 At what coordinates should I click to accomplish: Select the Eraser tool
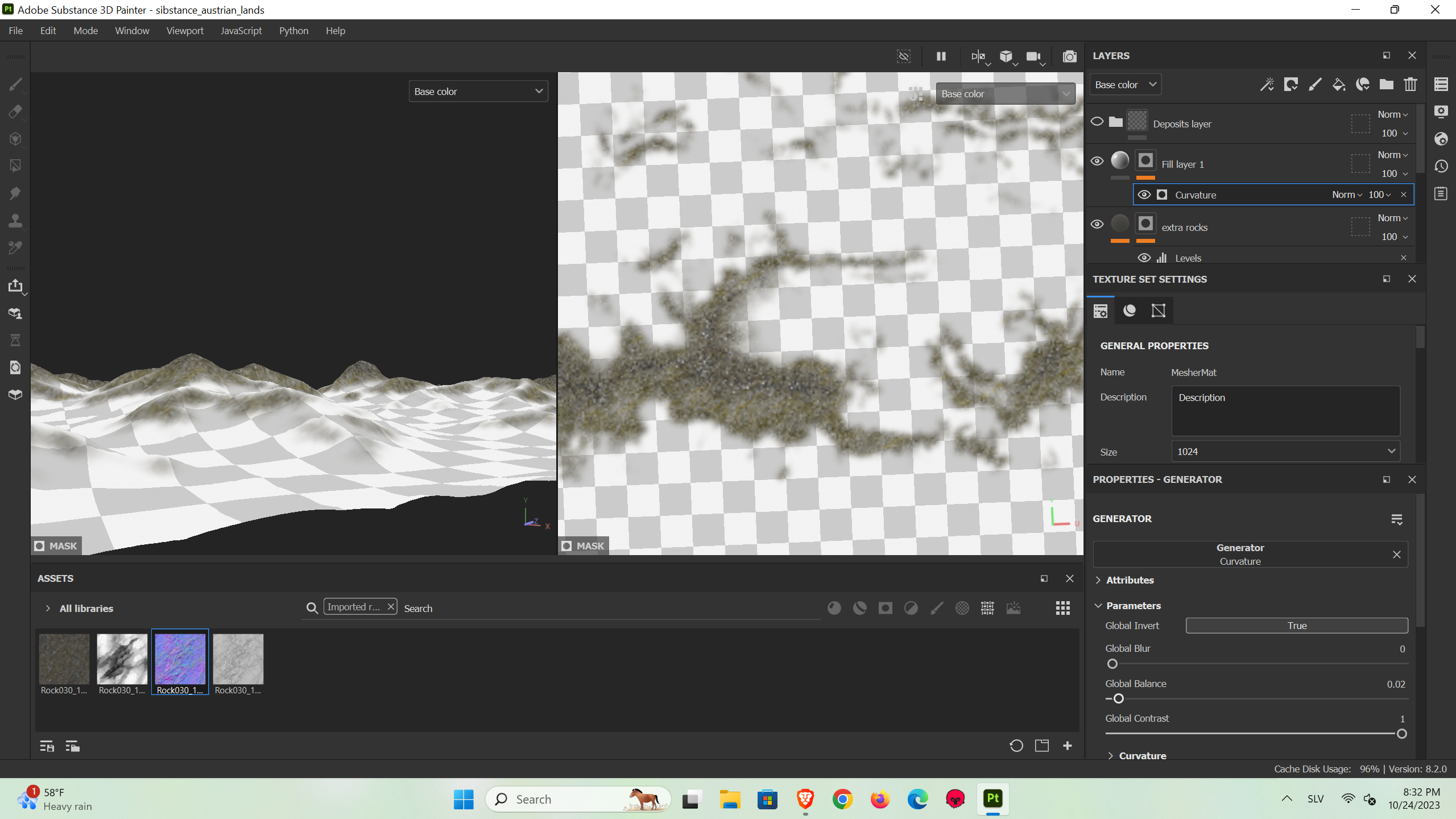point(15,111)
